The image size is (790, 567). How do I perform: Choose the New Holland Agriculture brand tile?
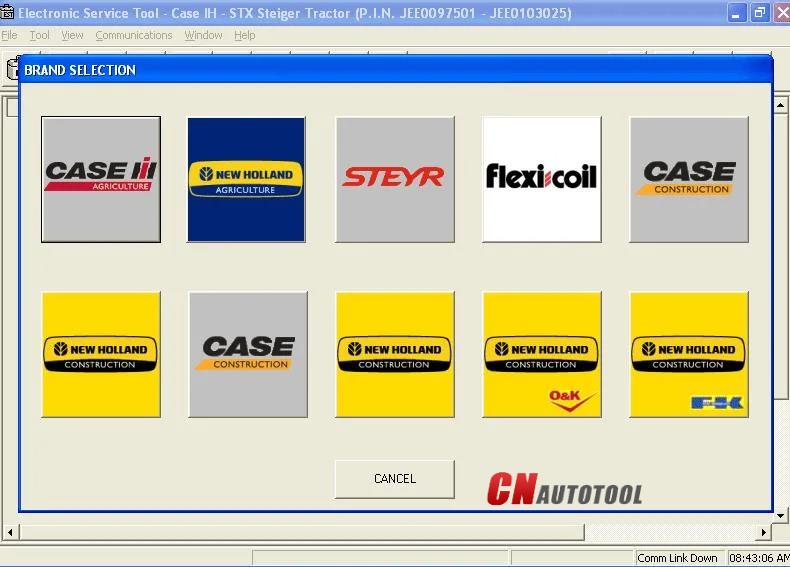[246, 179]
